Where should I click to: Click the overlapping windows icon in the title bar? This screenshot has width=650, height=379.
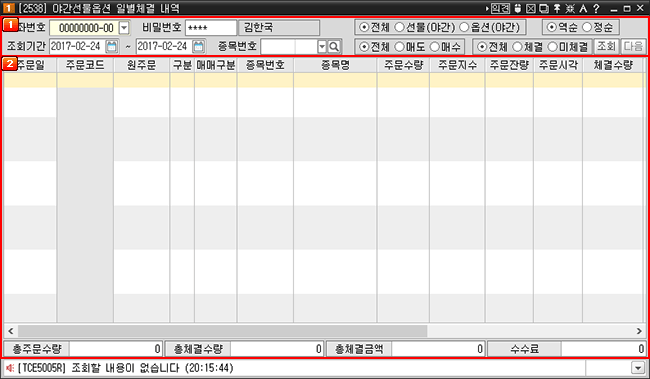(544, 8)
